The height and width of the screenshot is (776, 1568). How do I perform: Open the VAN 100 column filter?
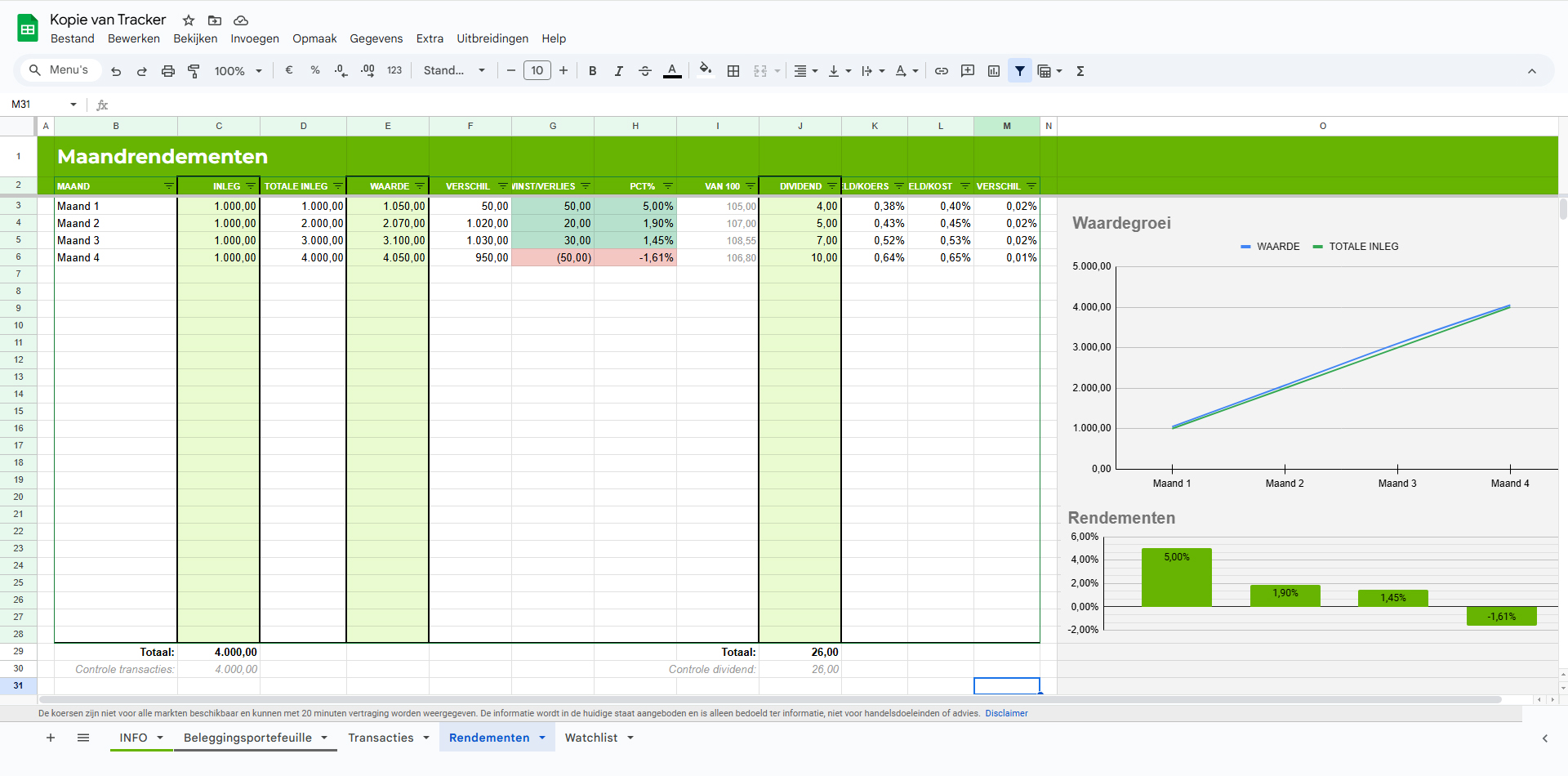click(751, 186)
